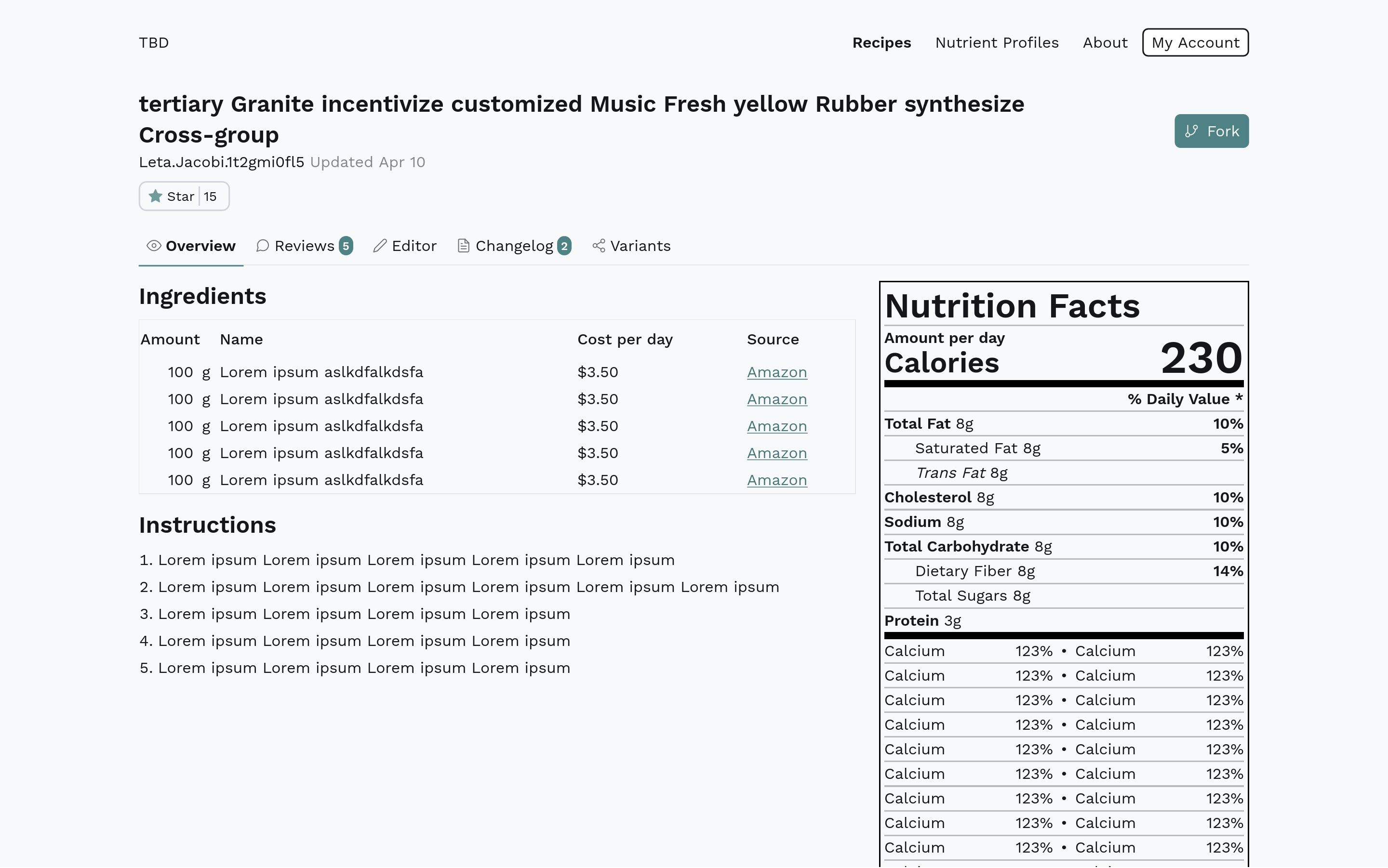Click the speech bubble Reviews icon
The image size is (1388, 868).
[x=263, y=246]
